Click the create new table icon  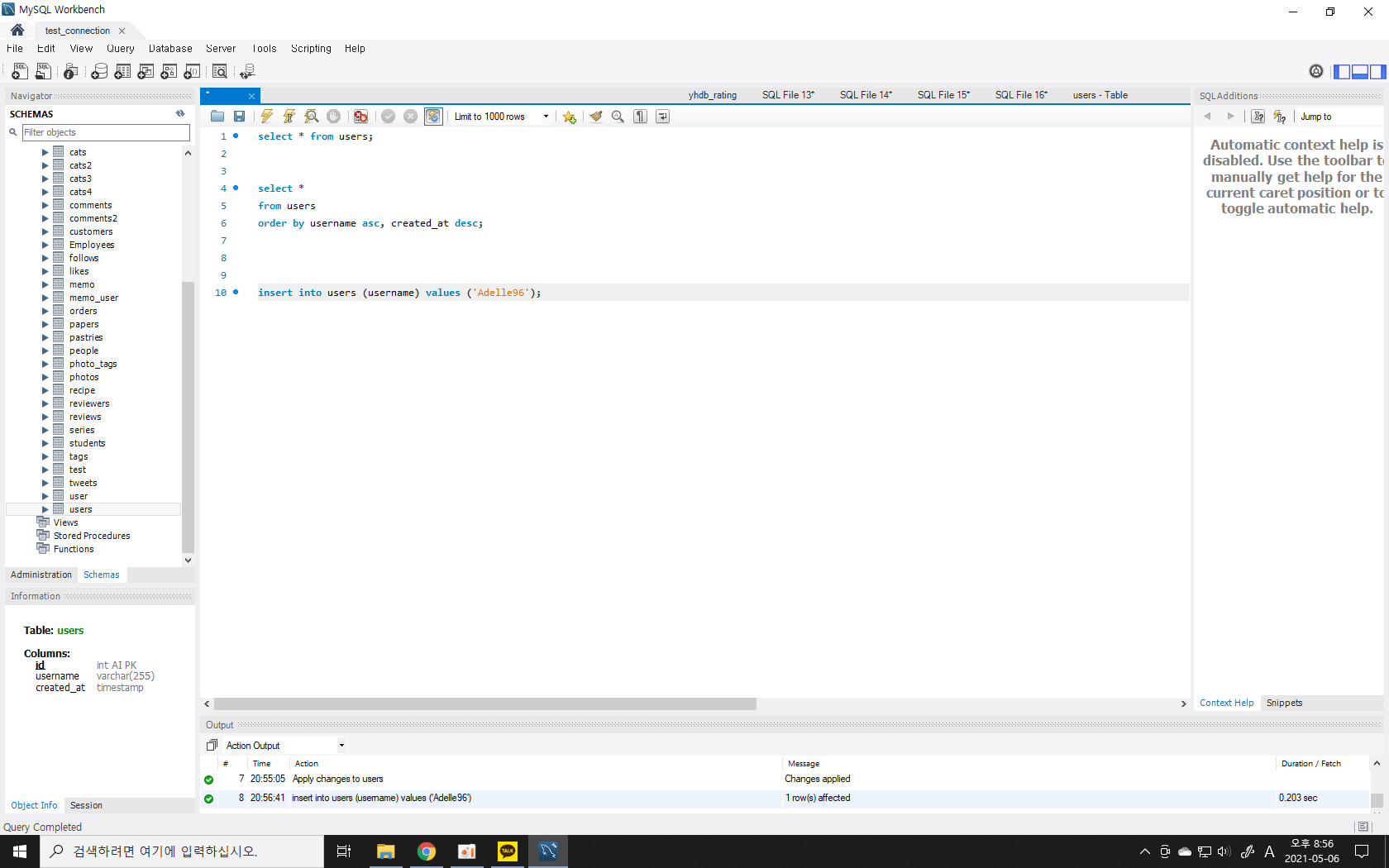[122, 72]
